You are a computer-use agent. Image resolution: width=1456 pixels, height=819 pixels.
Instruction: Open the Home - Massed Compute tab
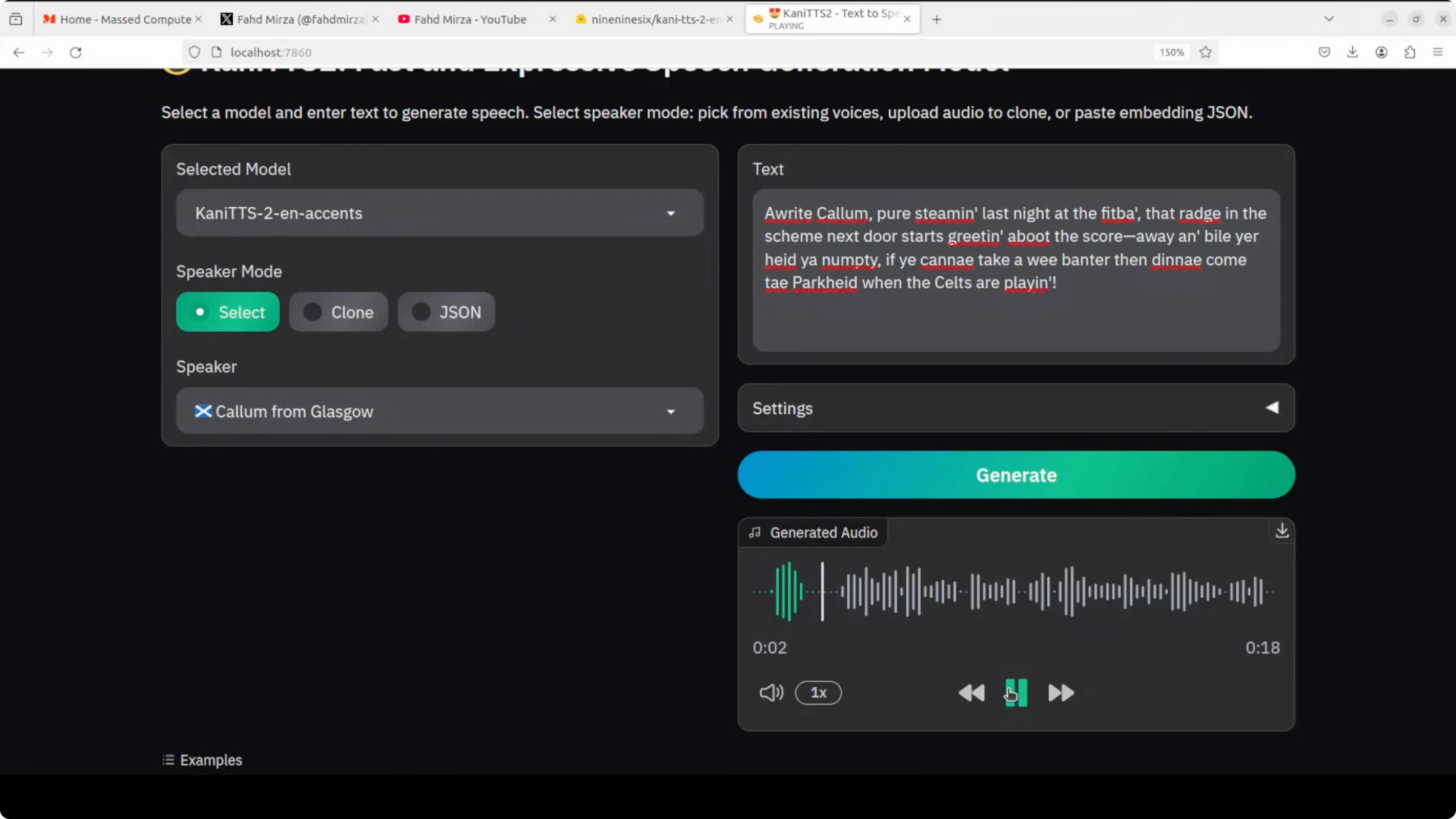click(x=119, y=19)
